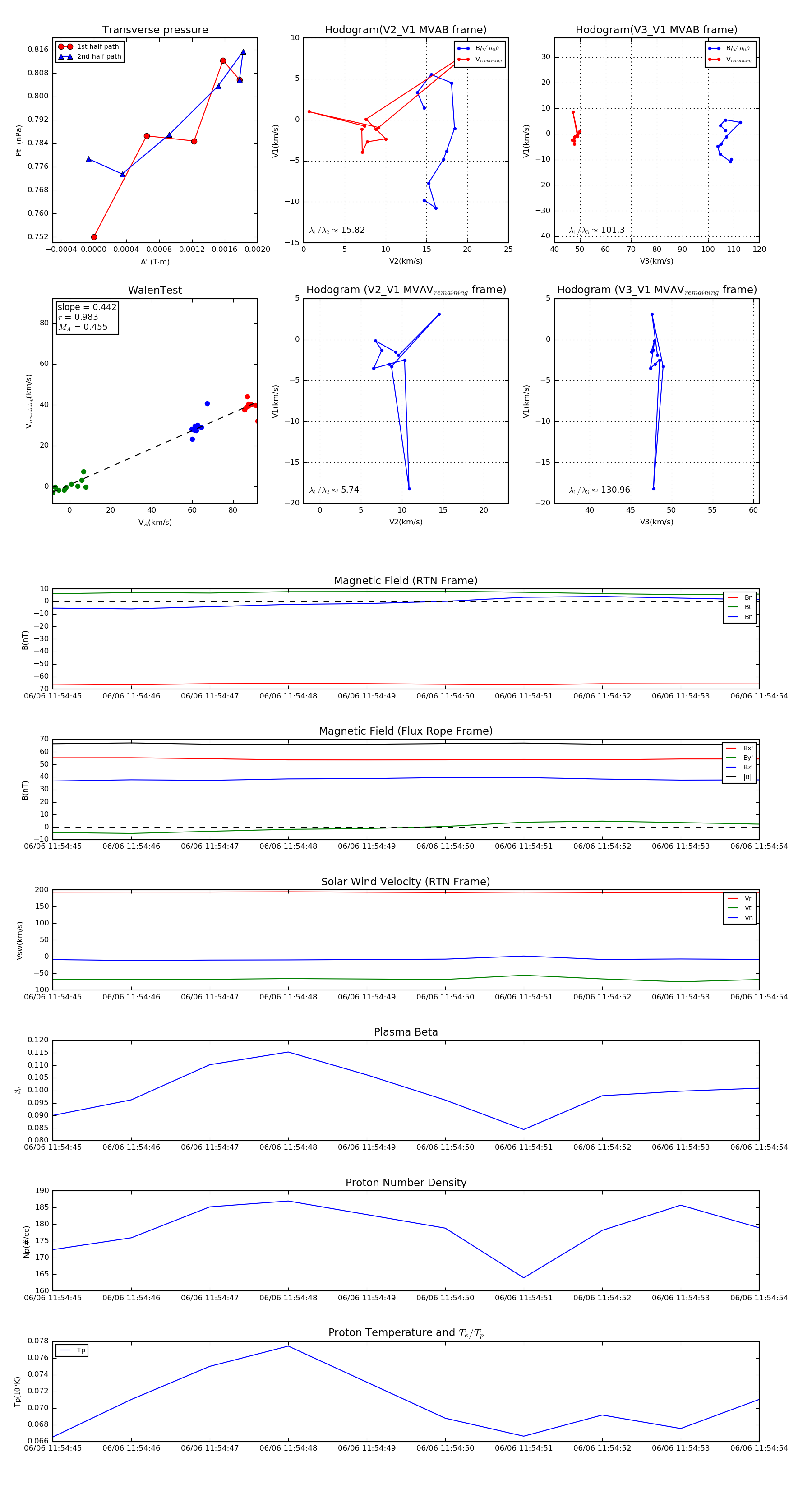Screen dimensions: 812x1489
Task: Click the "Np(#/cc)" y-axis label
Action: click(x=27, y=1241)
